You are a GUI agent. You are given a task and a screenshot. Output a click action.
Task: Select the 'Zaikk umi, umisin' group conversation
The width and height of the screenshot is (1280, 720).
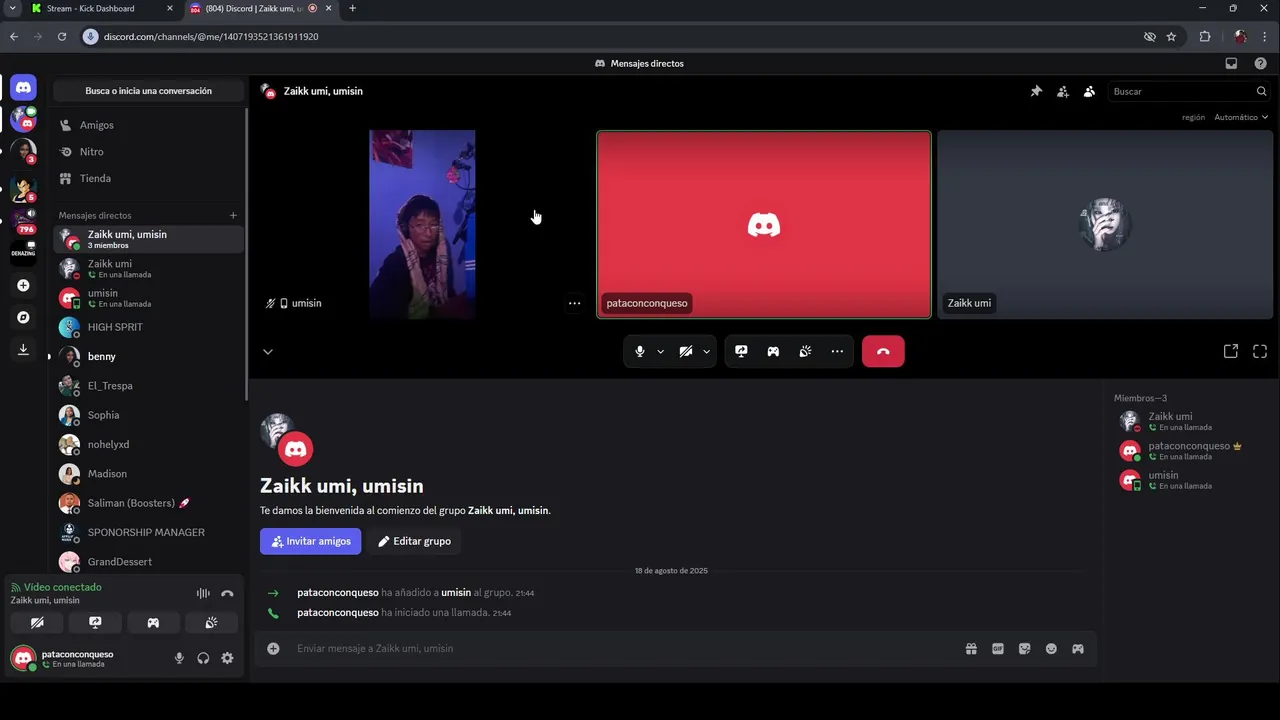tap(148, 239)
